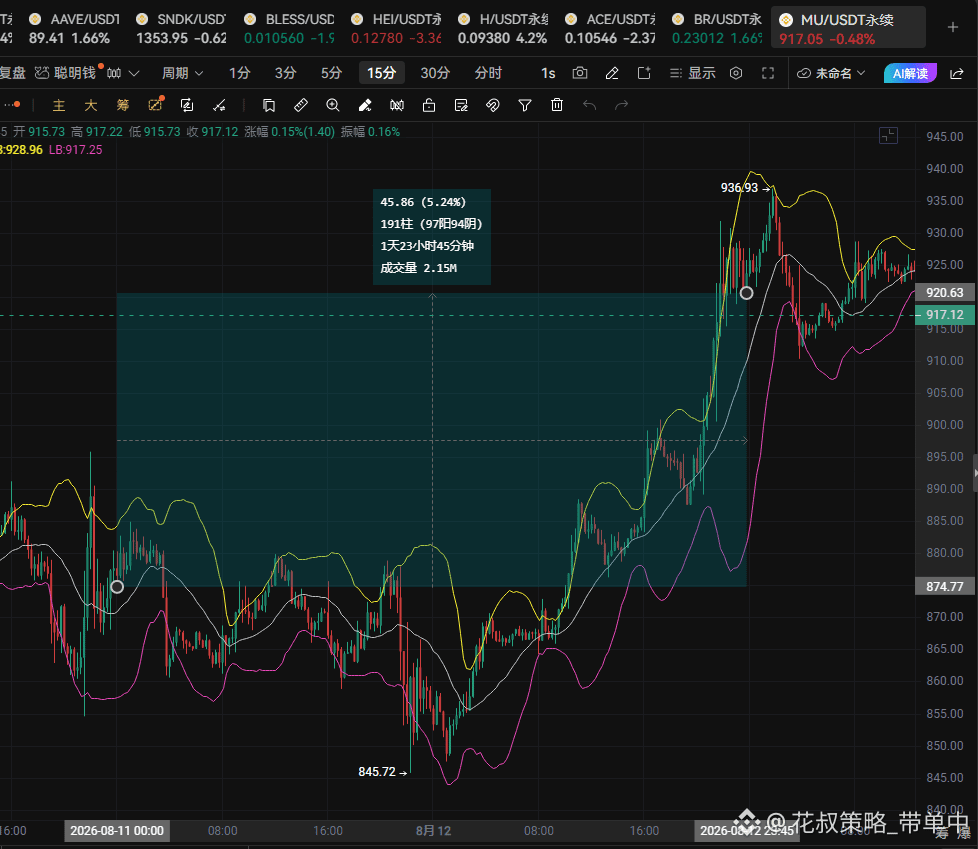This screenshot has width=978, height=849.
Task: Click the bookmark template icon
Action: [x=269, y=105]
